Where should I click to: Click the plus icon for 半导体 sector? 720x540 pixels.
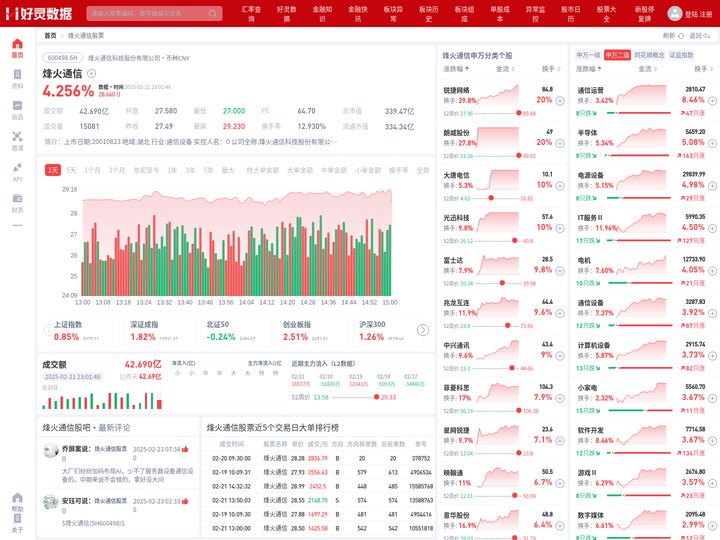712,143
